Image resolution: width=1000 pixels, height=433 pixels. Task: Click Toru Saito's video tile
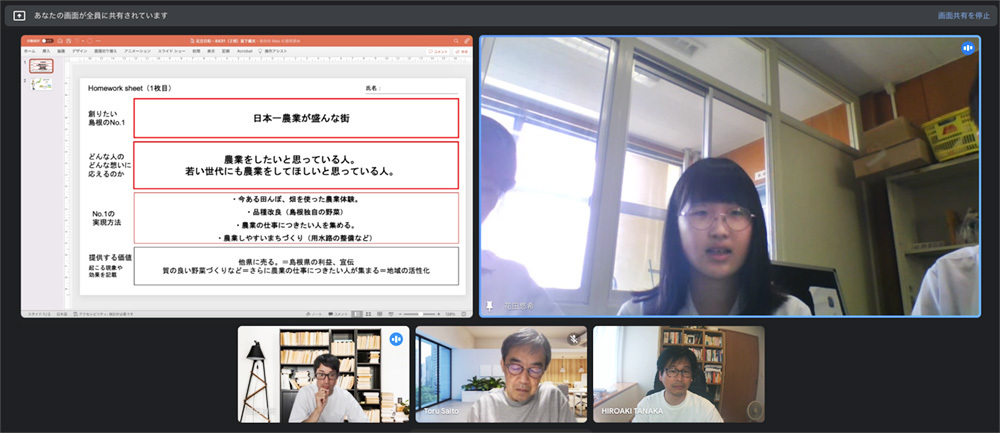click(x=501, y=373)
